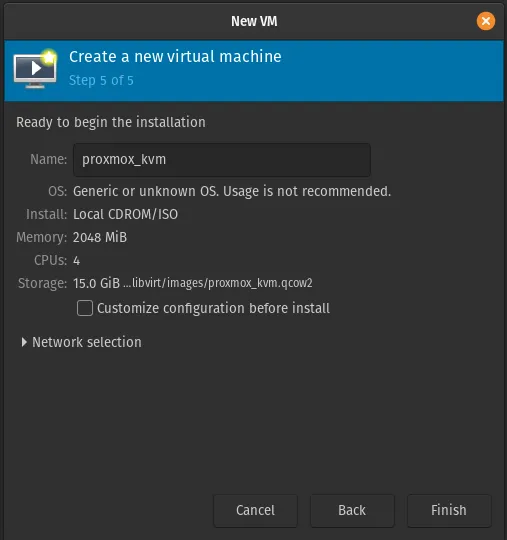The width and height of the screenshot is (507, 540).
Task: Click Finish to begin installation
Action: [449, 510]
